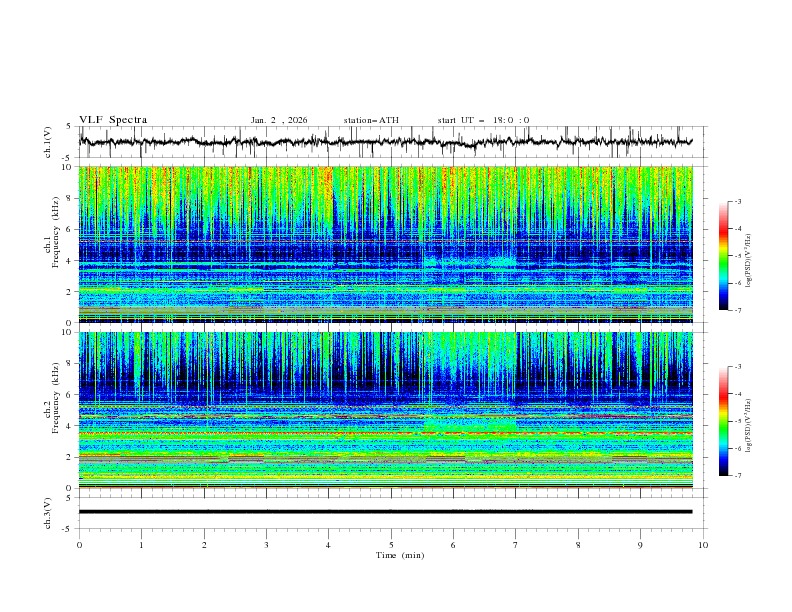Click the "4" kHz tick of ch.2 spectrogram
This screenshot has height=612, width=792.
pos(70,426)
